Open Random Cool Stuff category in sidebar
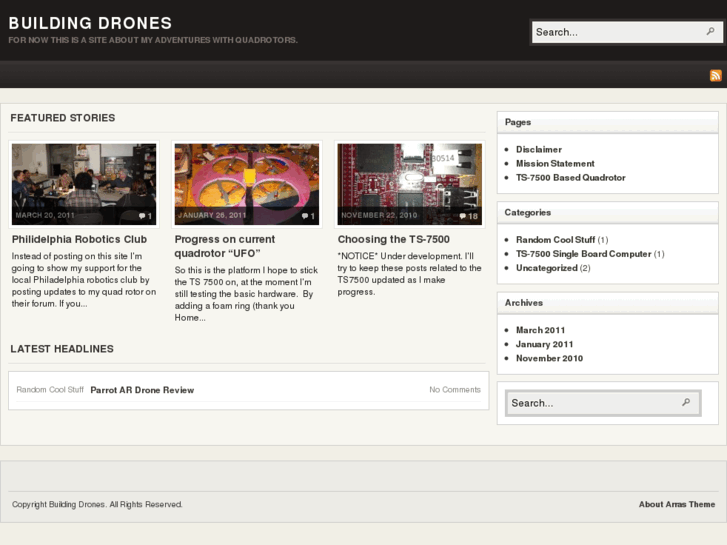727x545 pixels. [x=555, y=240]
